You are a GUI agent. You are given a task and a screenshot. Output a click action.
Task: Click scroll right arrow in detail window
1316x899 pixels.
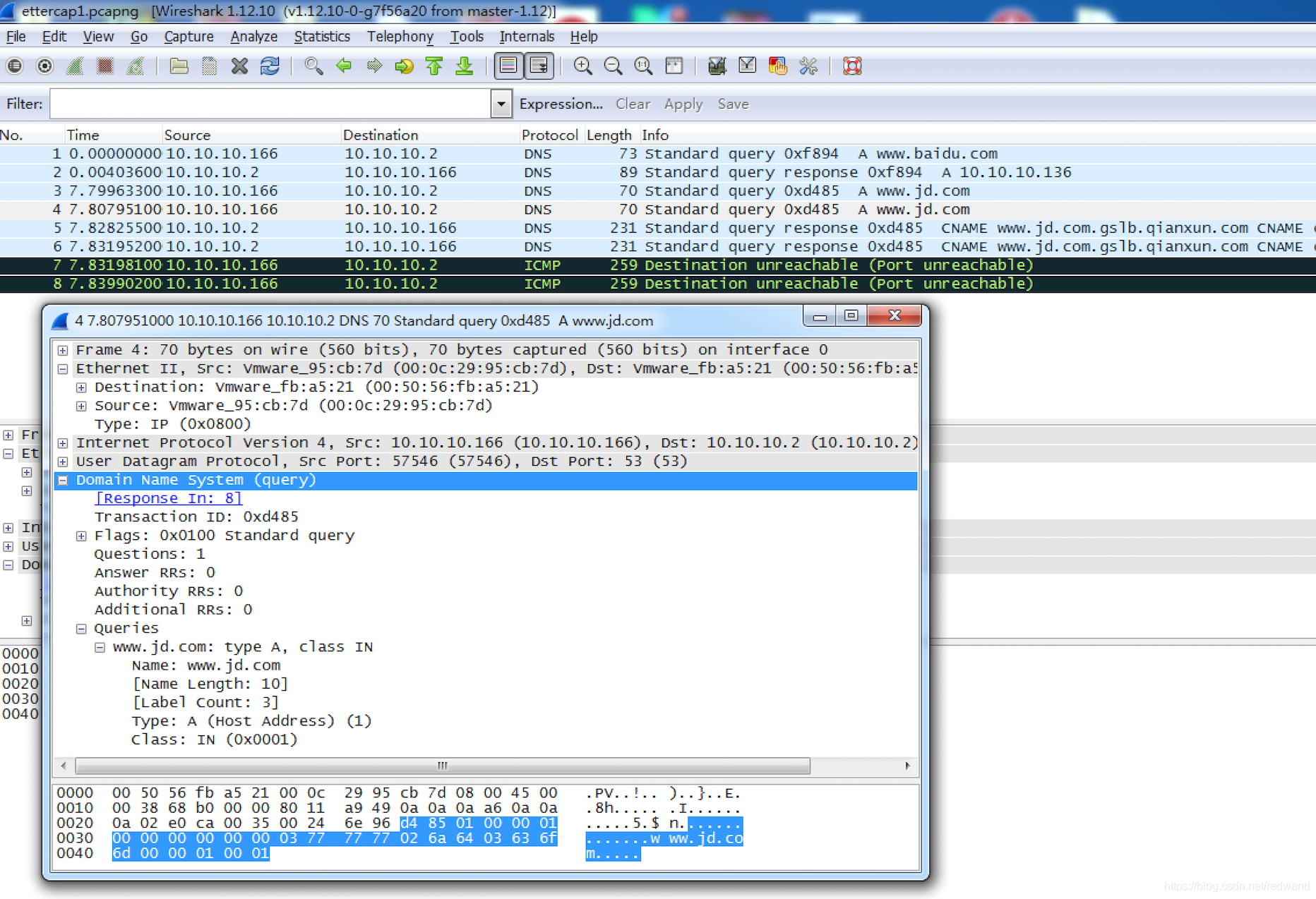point(907,766)
